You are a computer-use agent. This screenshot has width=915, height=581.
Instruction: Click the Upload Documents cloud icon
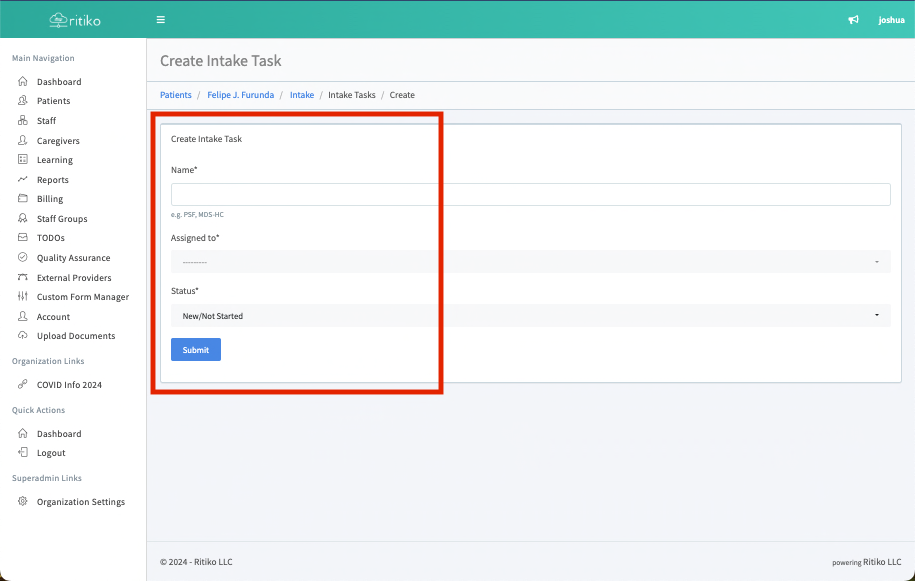[x=23, y=336]
